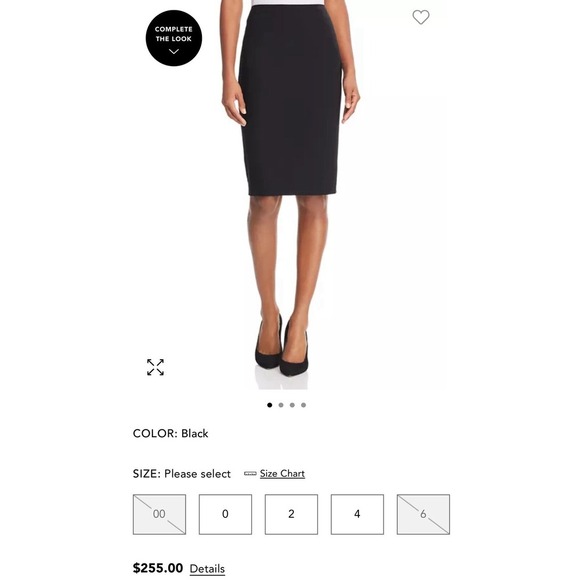Add item to favorites with heart icon
The image size is (580, 580).
(421, 17)
